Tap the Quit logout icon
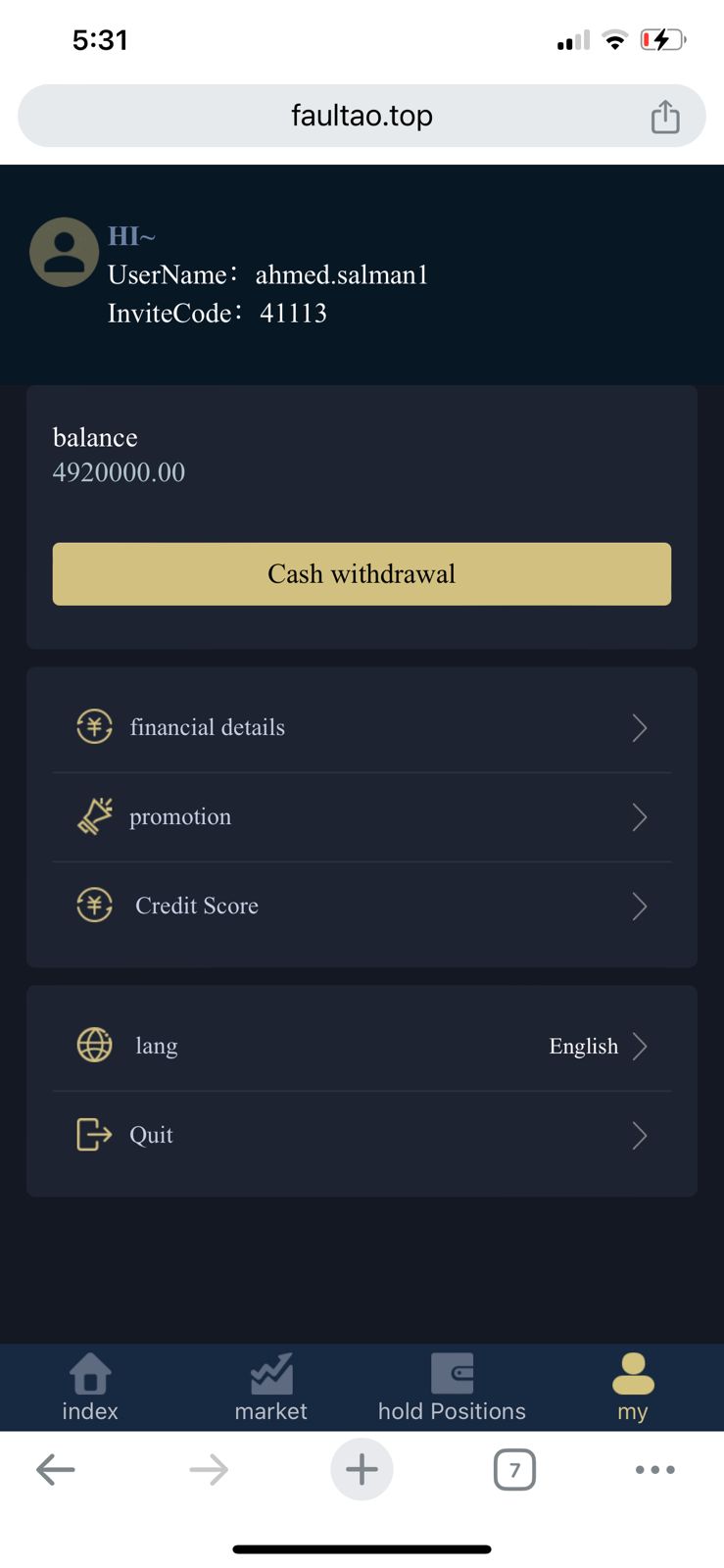The width and height of the screenshot is (724, 1568). pyautogui.click(x=95, y=1135)
